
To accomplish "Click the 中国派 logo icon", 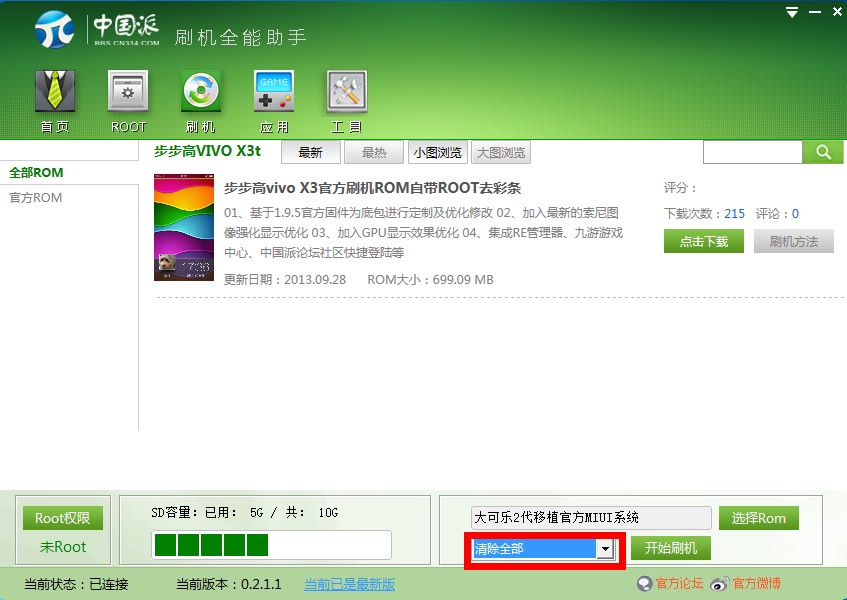I will click(55, 29).
